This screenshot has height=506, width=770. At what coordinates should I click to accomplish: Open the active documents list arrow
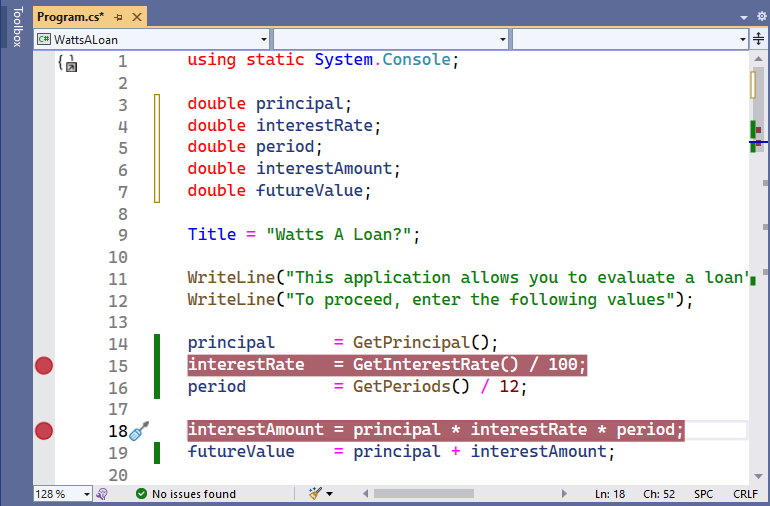tap(744, 18)
